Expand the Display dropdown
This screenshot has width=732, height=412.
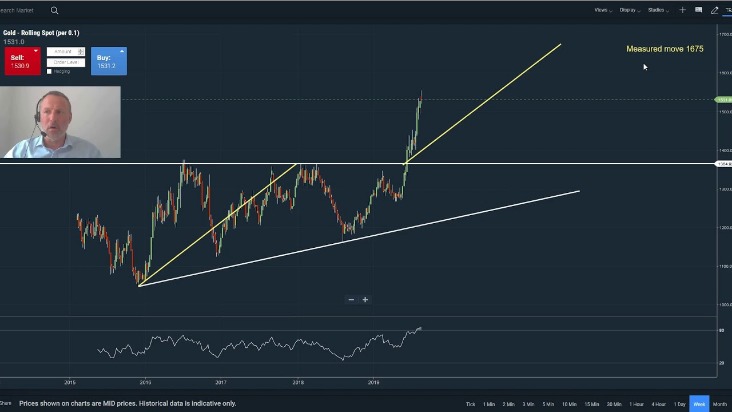(630, 10)
